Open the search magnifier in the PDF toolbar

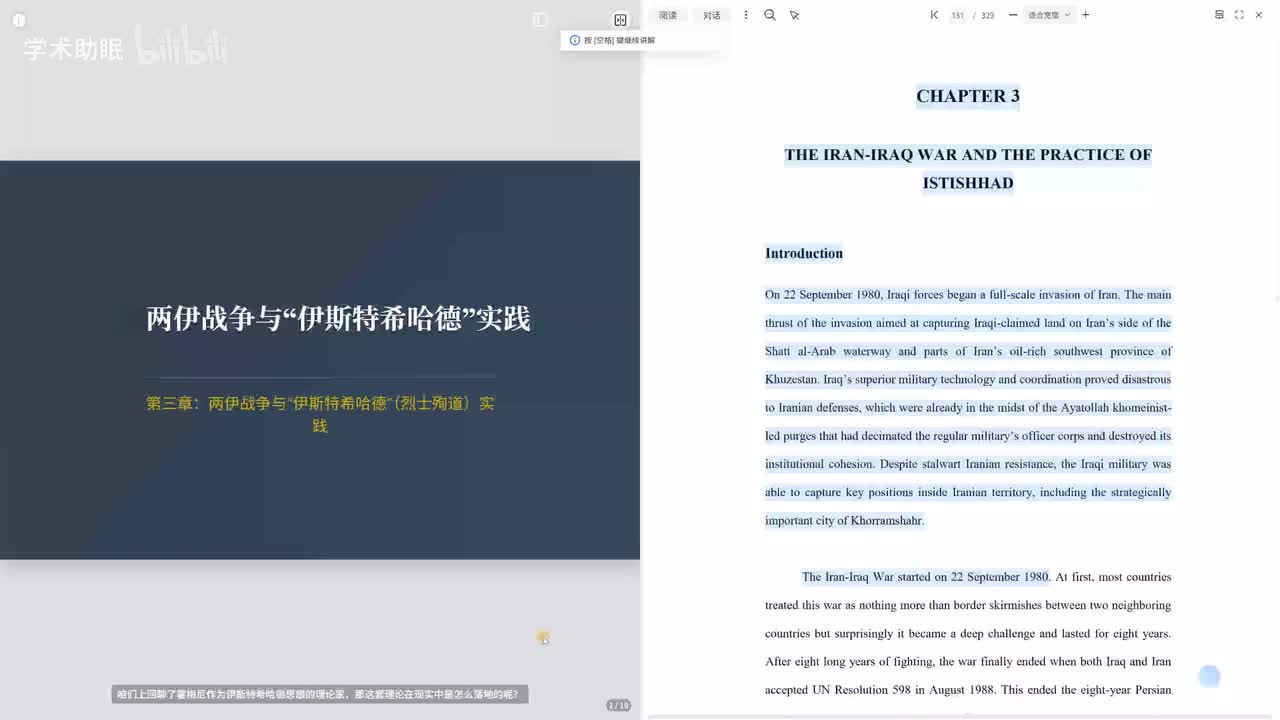coord(770,15)
